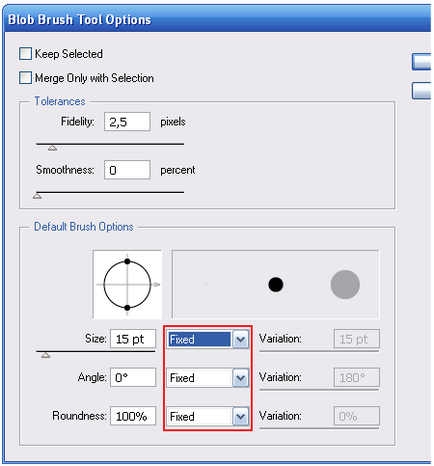
Task: Click the top dialog button at right edge
Action: click(422, 62)
